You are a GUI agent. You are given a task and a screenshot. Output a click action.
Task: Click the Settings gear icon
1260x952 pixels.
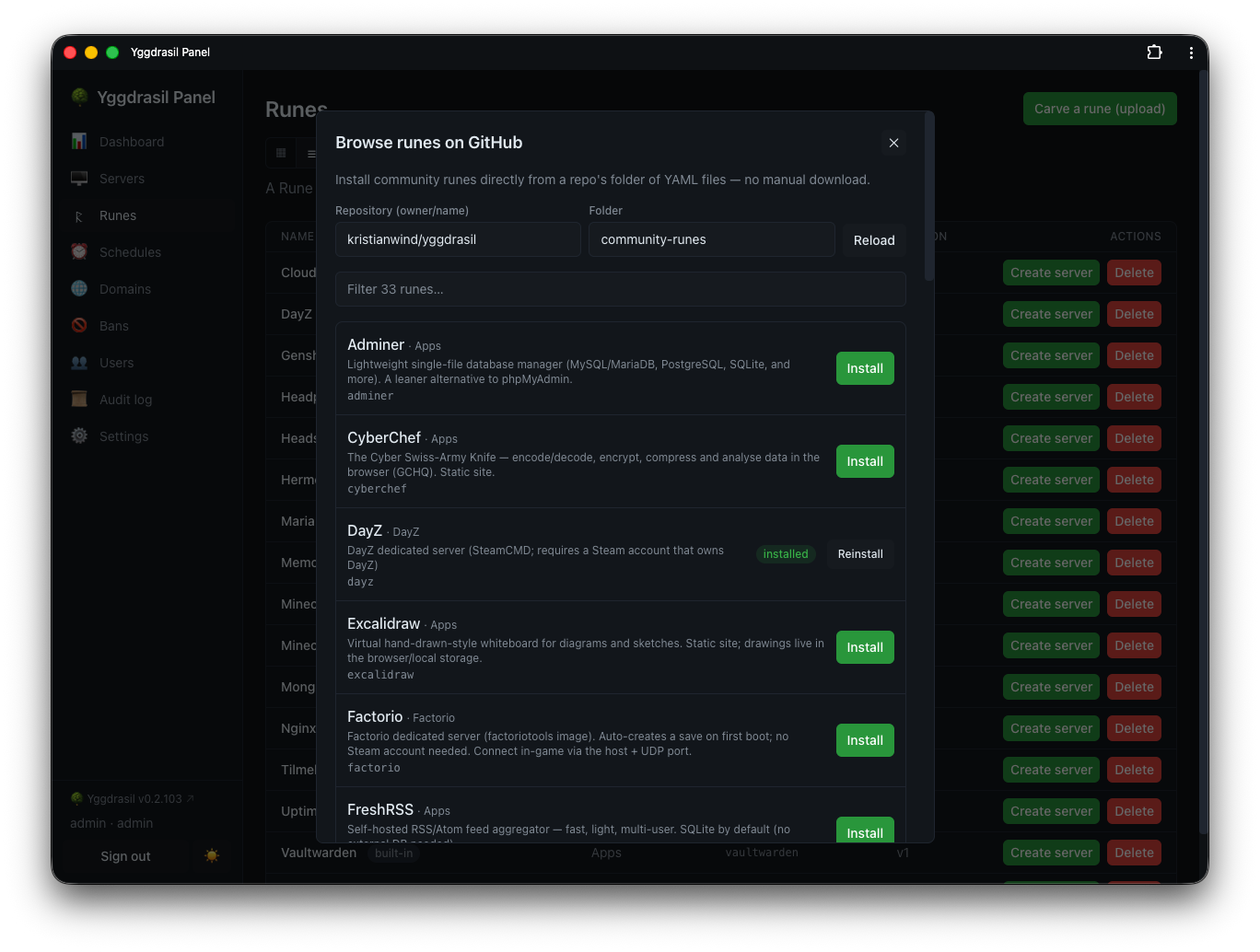point(79,435)
